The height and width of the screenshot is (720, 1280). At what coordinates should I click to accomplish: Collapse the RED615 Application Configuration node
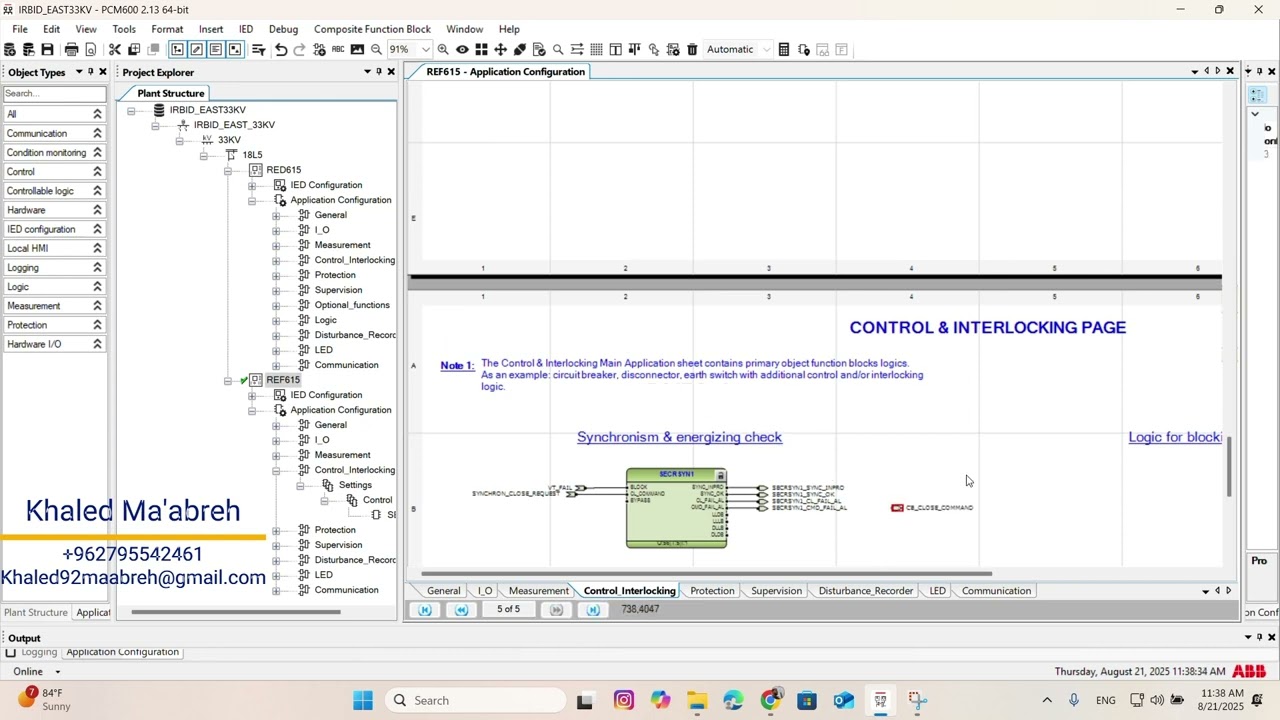coord(252,200)
